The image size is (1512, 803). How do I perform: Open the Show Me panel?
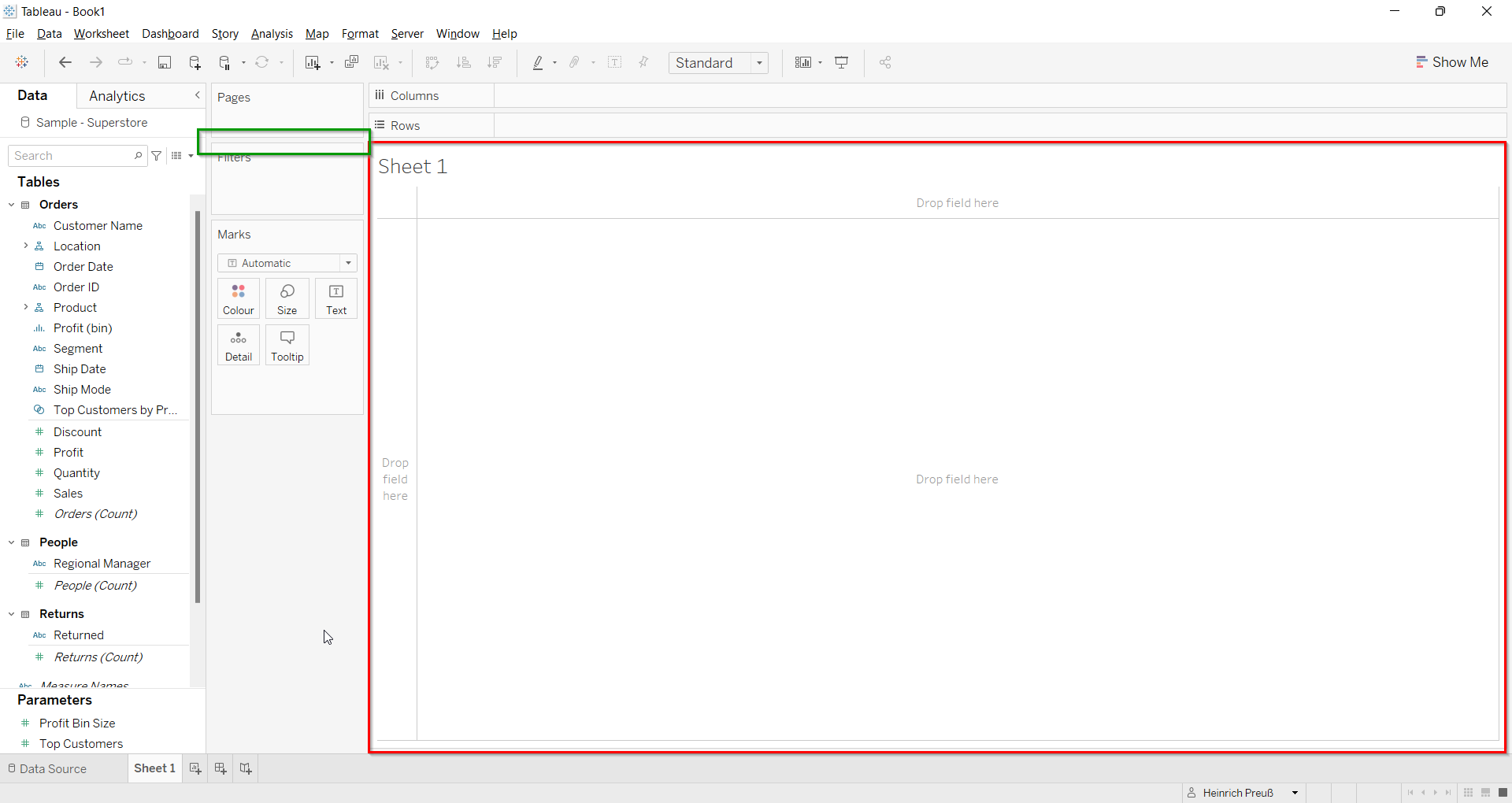pos(1452,62)
